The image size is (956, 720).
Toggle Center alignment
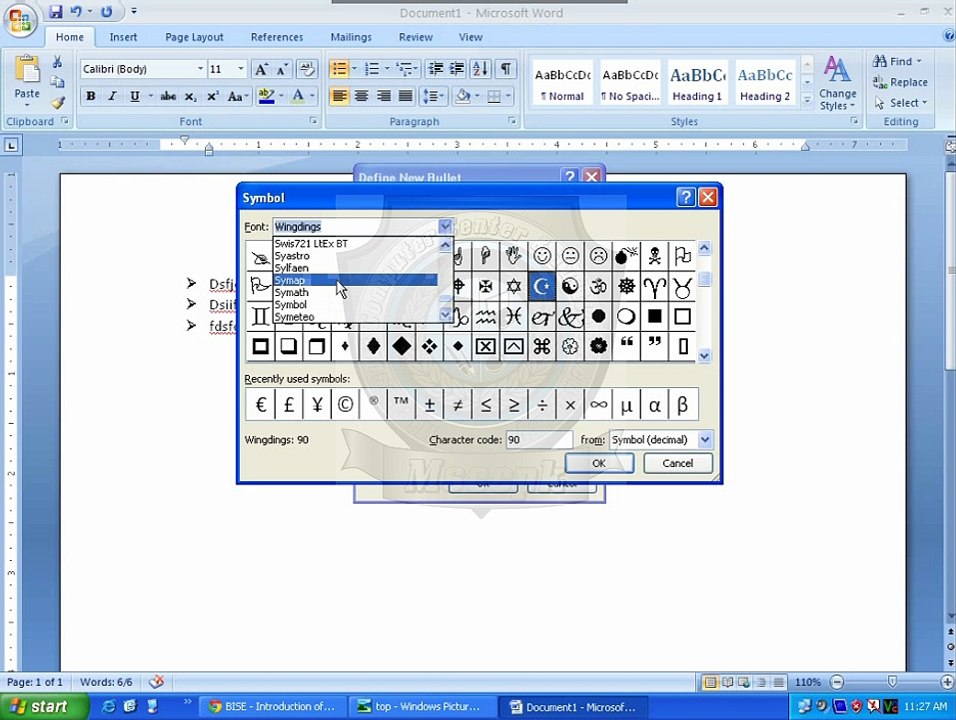tap(362, 96)
